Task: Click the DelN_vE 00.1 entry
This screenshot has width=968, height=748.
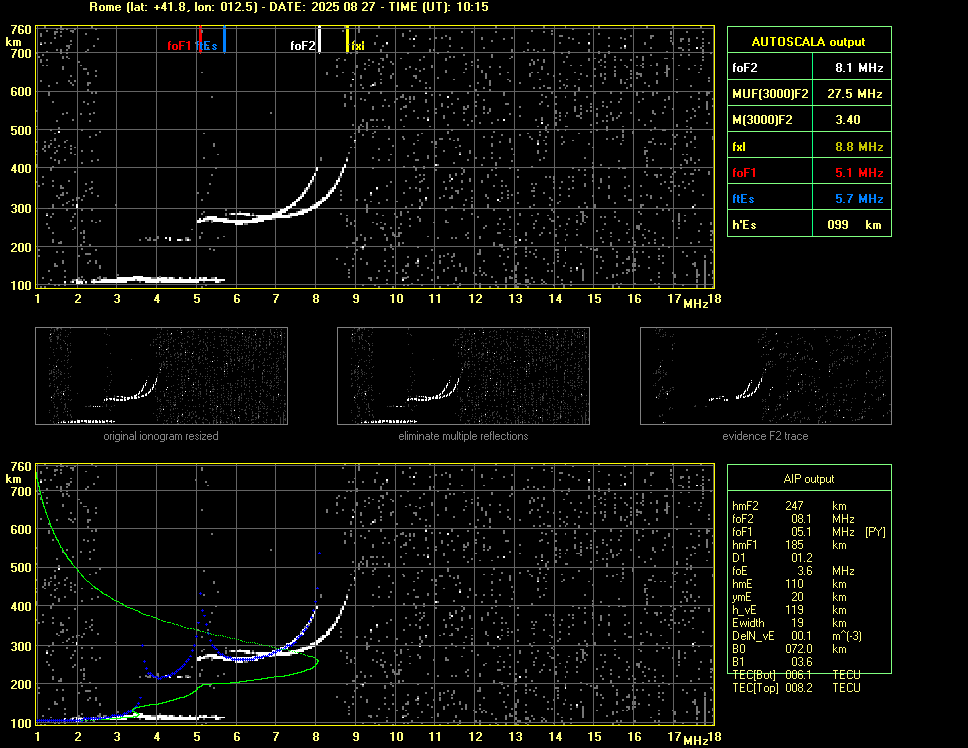Action: 797,636
